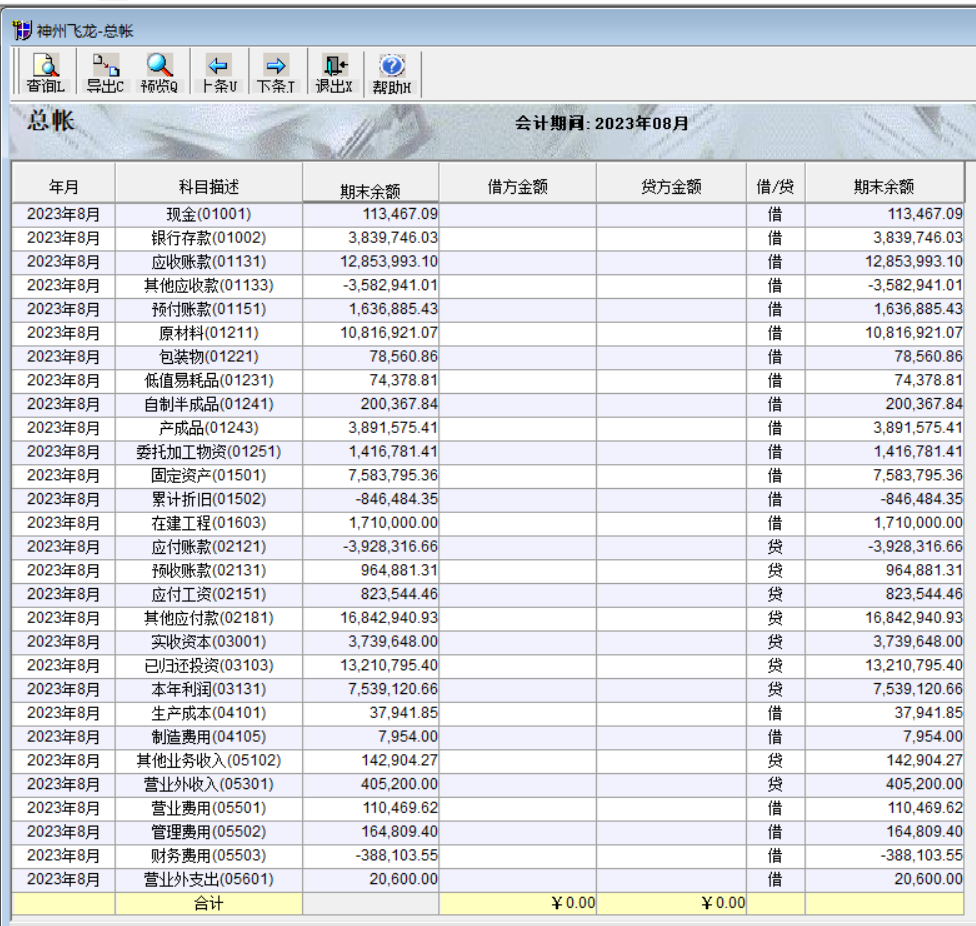
Task: Click the 借 indicator in 现金 row
Action: (775, 215)
